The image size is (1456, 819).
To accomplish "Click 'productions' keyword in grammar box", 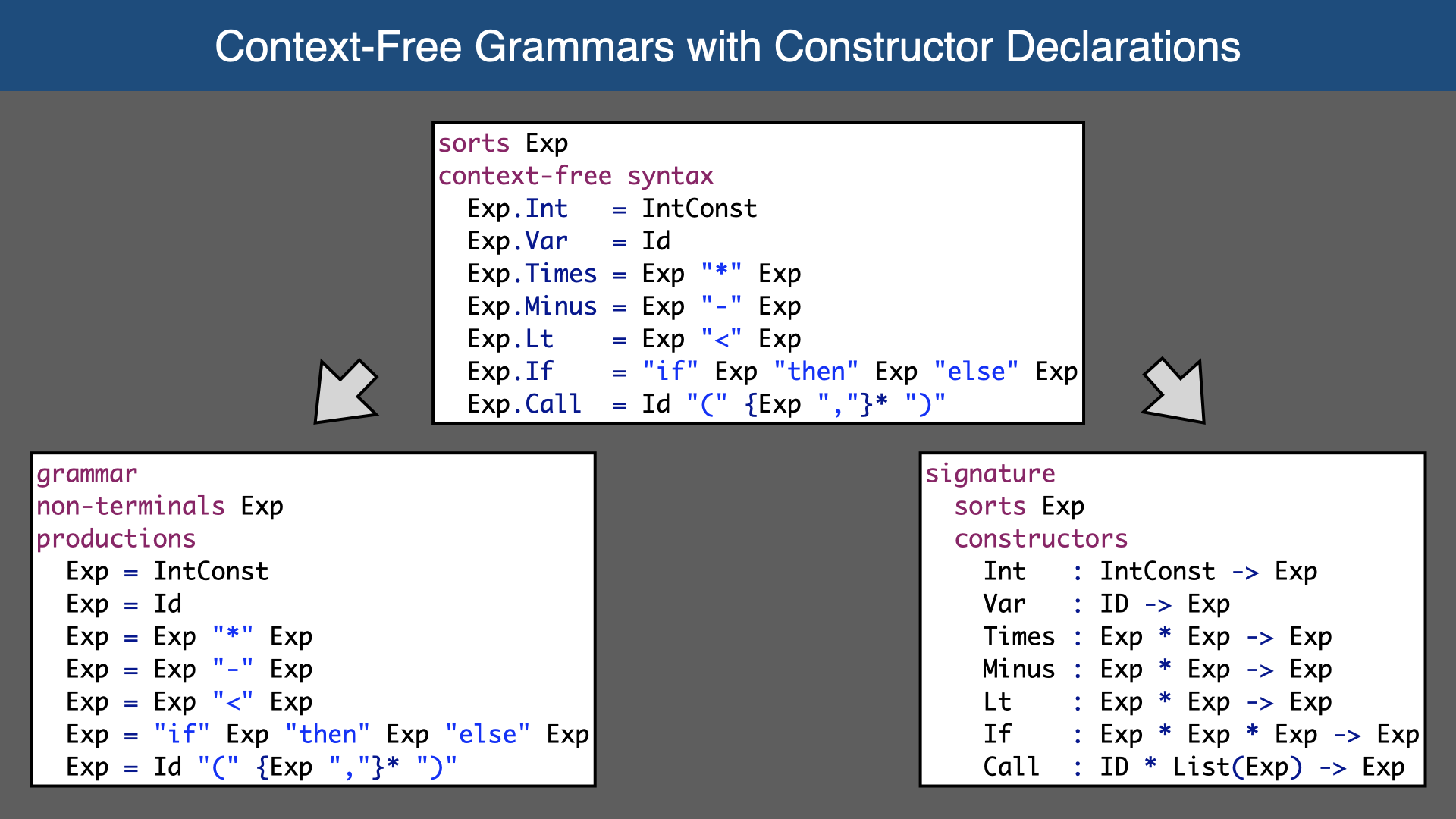I will (x=116, y=539).
